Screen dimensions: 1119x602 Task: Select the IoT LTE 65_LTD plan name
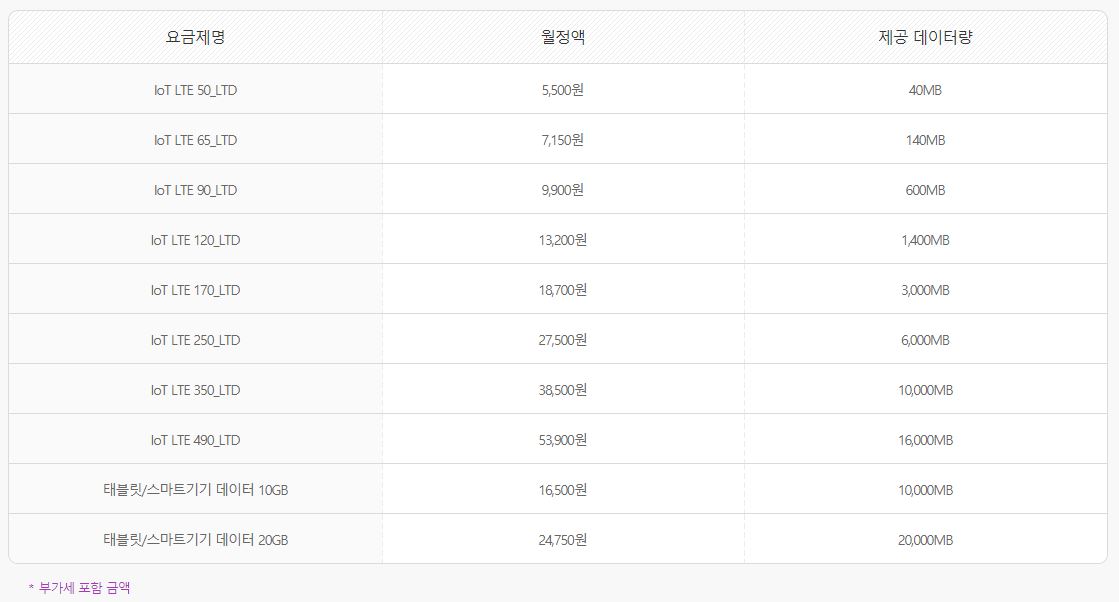pyautogui.click(x=195, y=140)
